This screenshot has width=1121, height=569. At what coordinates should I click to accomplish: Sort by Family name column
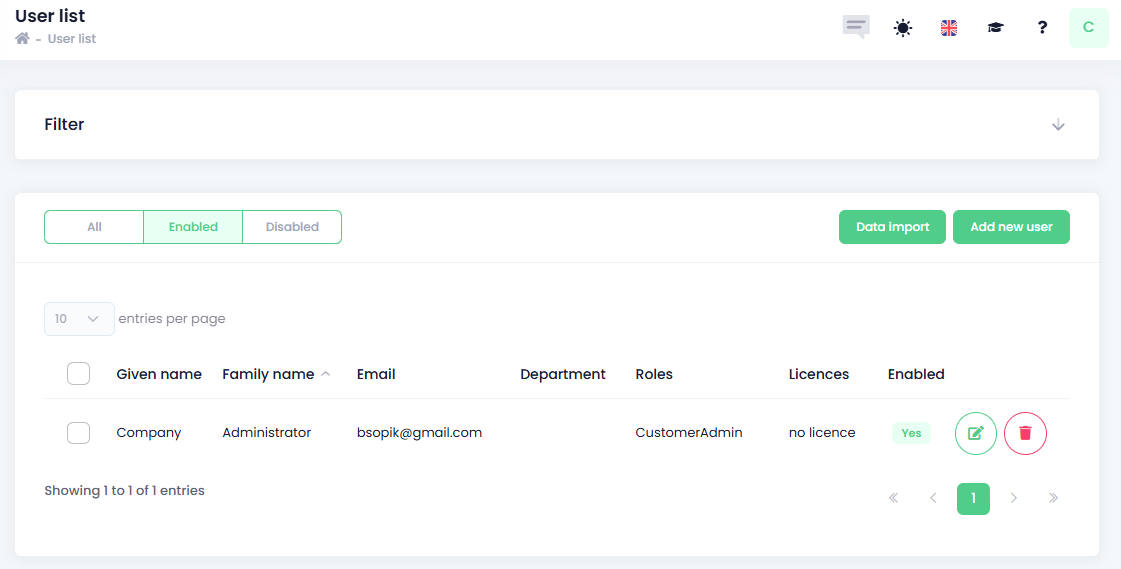click(268, 374)
